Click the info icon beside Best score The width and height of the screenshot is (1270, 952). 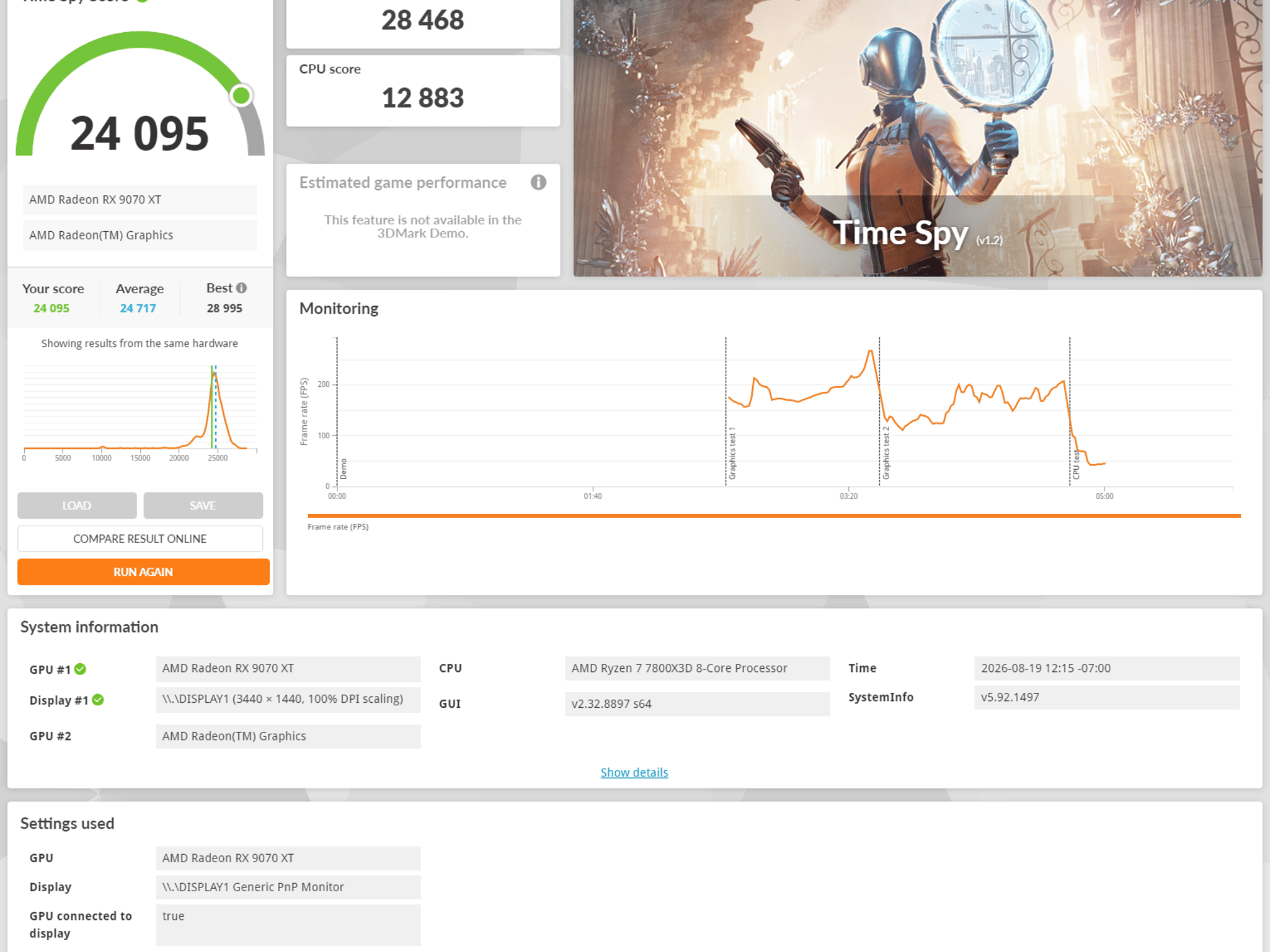(242, 288)
